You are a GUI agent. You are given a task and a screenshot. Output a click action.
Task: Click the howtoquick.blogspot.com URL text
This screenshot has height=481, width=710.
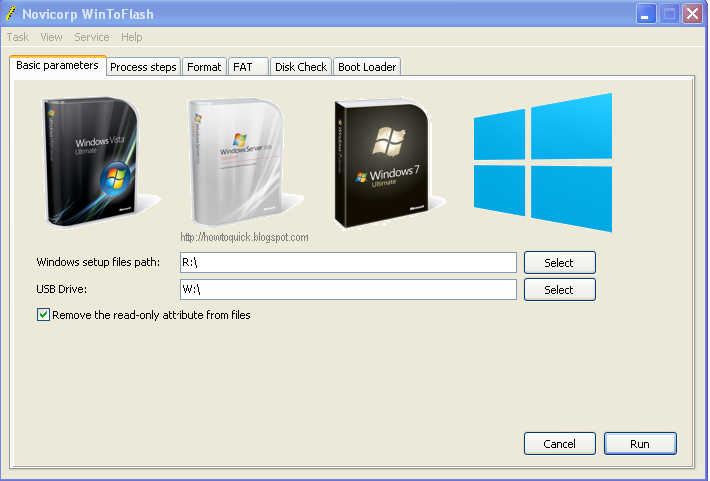pos(245,237)
